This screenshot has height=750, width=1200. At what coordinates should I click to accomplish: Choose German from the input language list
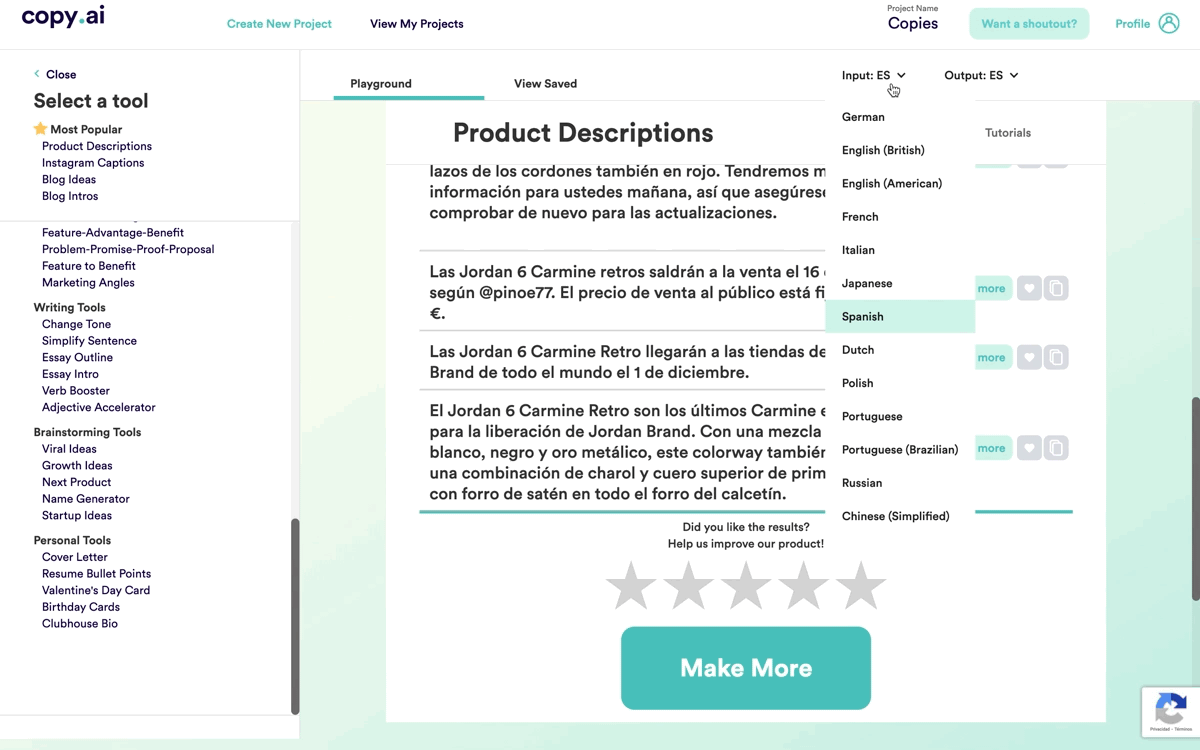pos(900,117)
